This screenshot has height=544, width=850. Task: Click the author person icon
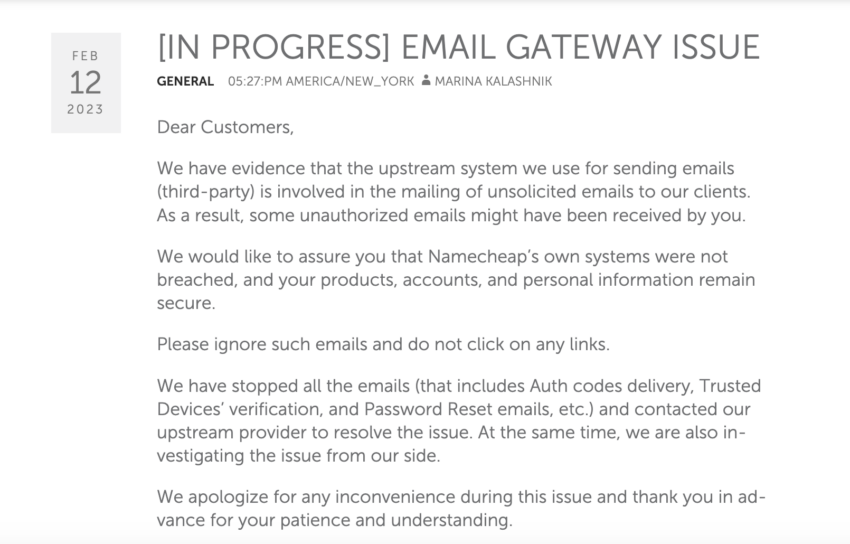[x=426, y=80]
